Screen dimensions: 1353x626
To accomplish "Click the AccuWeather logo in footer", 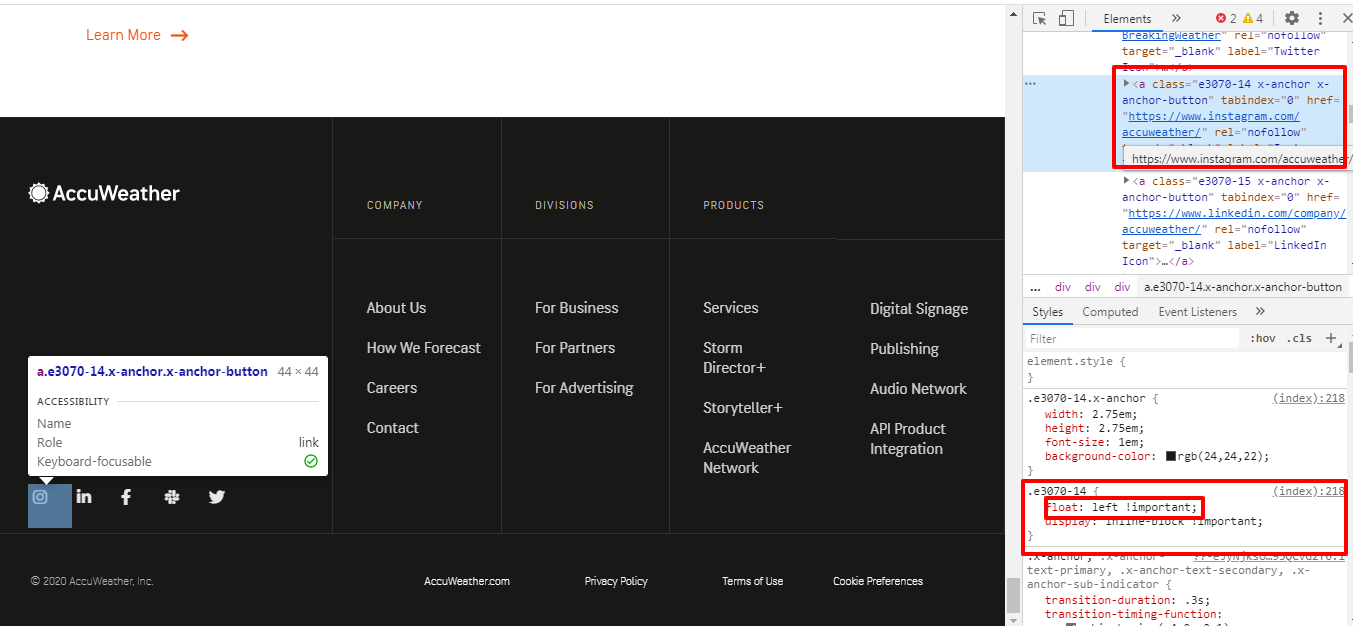I will [x=104, y=193].
